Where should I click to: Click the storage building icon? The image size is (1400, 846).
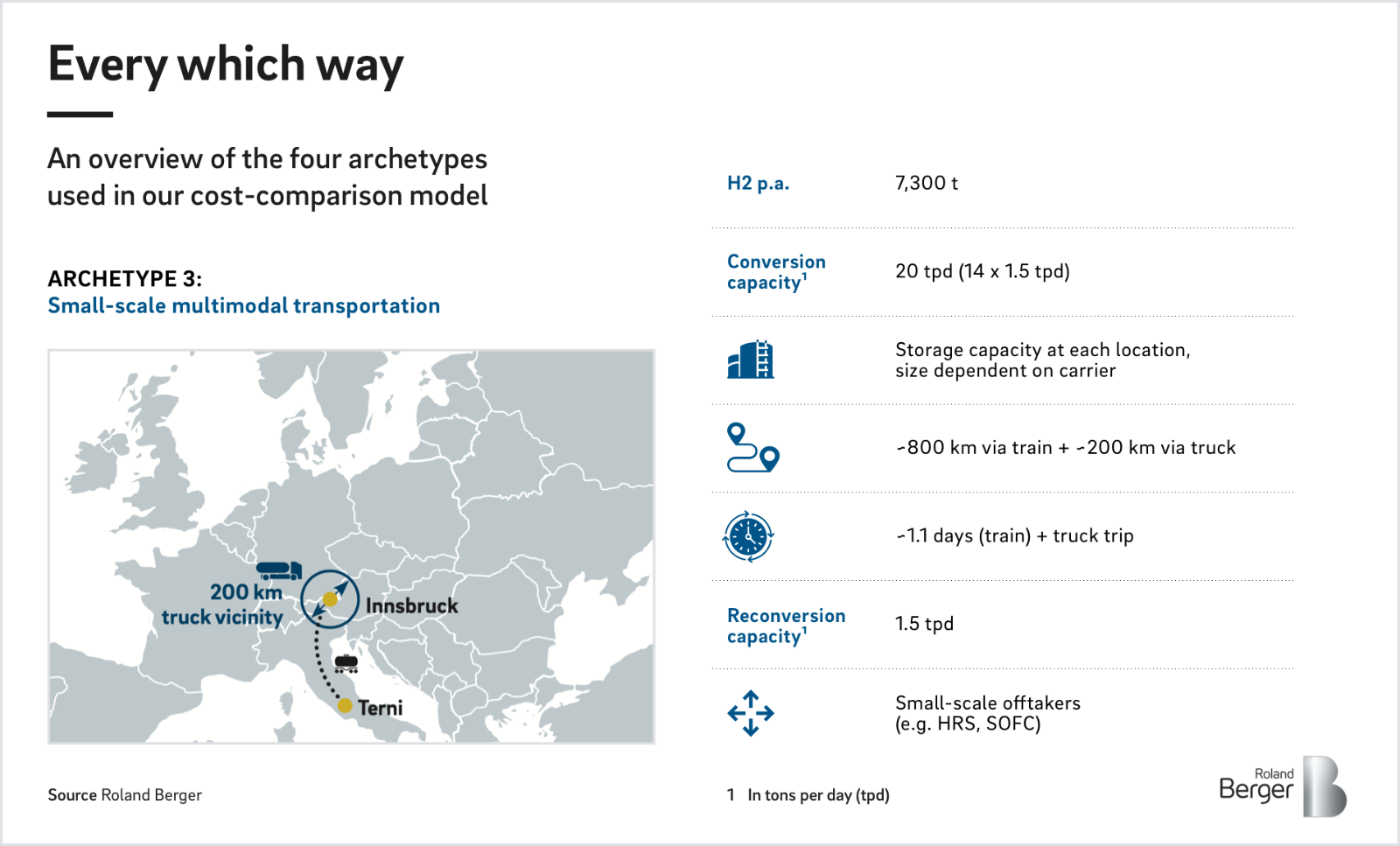click(x=751, y=360)
